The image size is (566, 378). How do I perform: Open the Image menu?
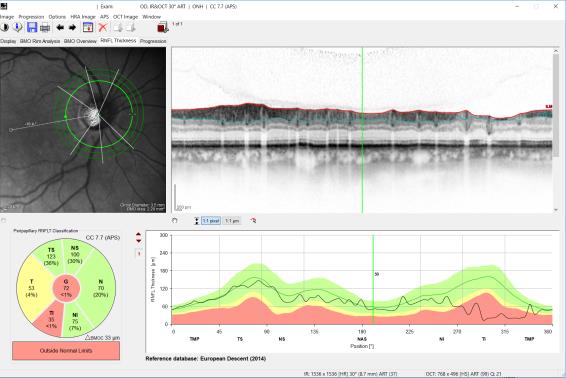[6, 17]
